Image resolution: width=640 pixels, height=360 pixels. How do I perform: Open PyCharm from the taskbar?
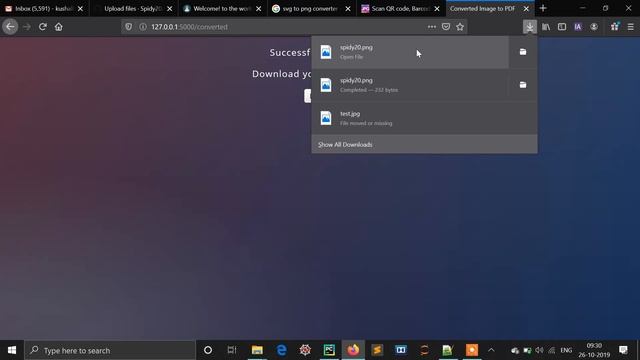click(329, 350)
